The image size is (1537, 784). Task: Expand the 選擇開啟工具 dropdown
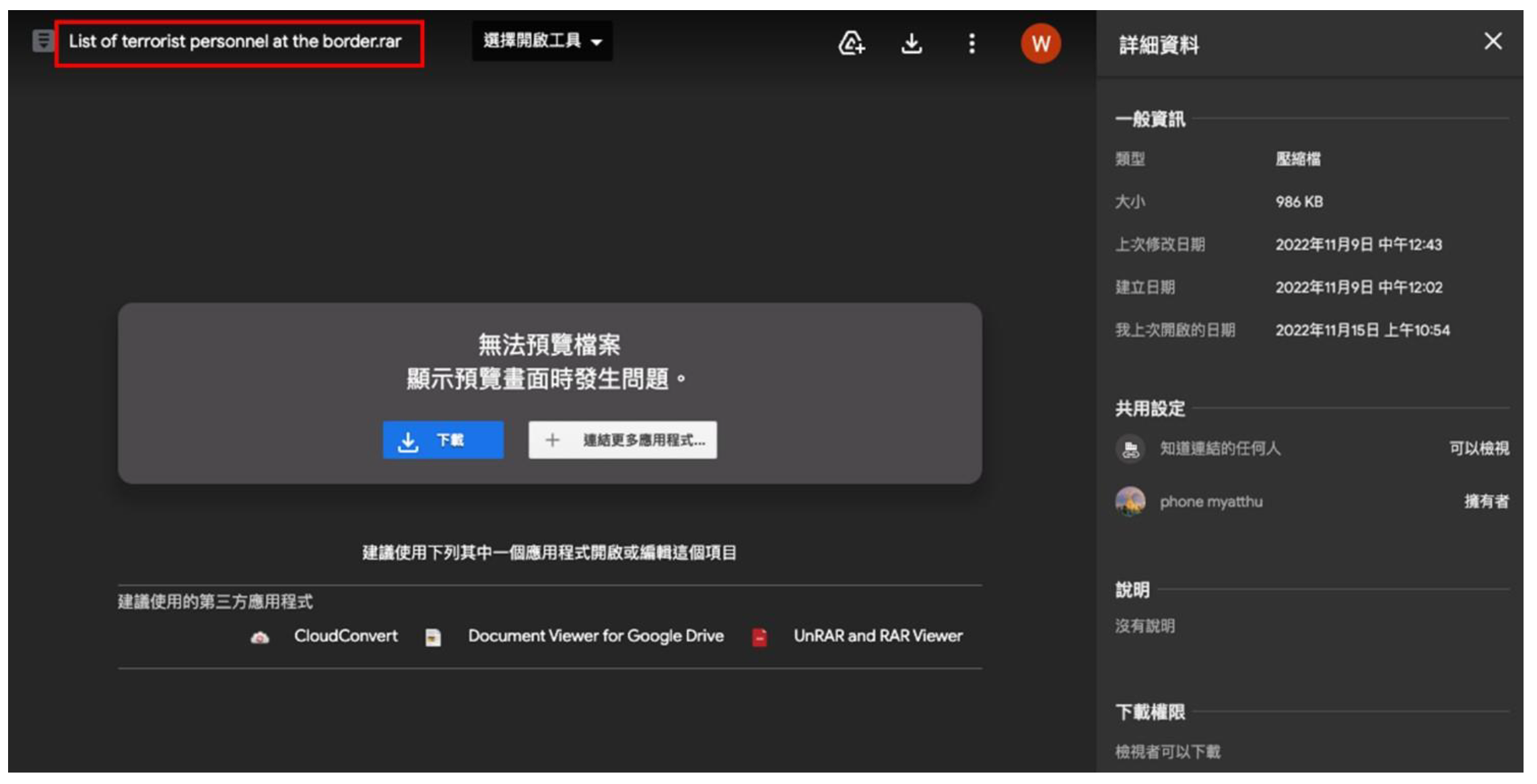(x=542, y=41)
